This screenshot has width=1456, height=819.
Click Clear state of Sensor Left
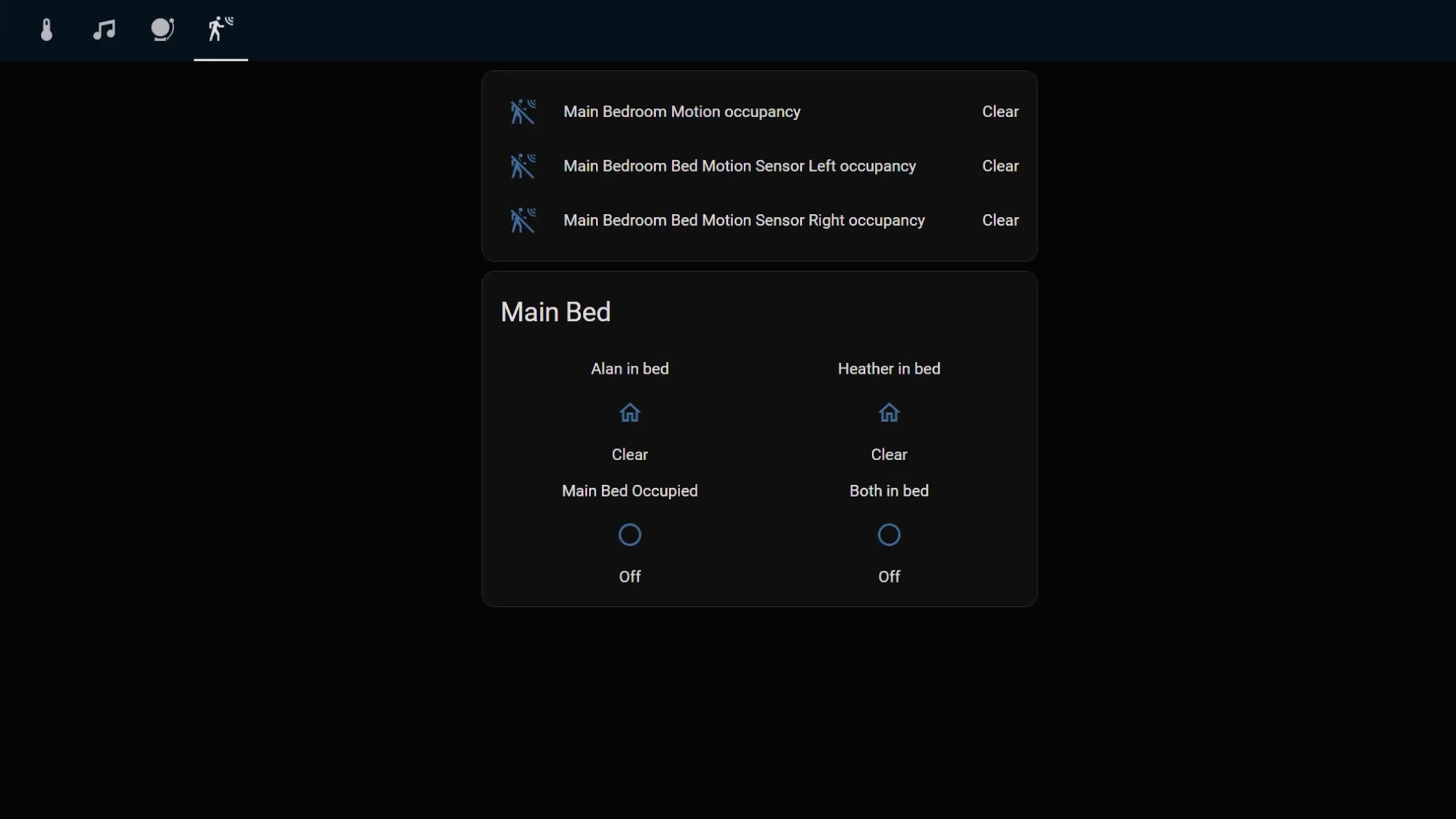(1000, 166)
